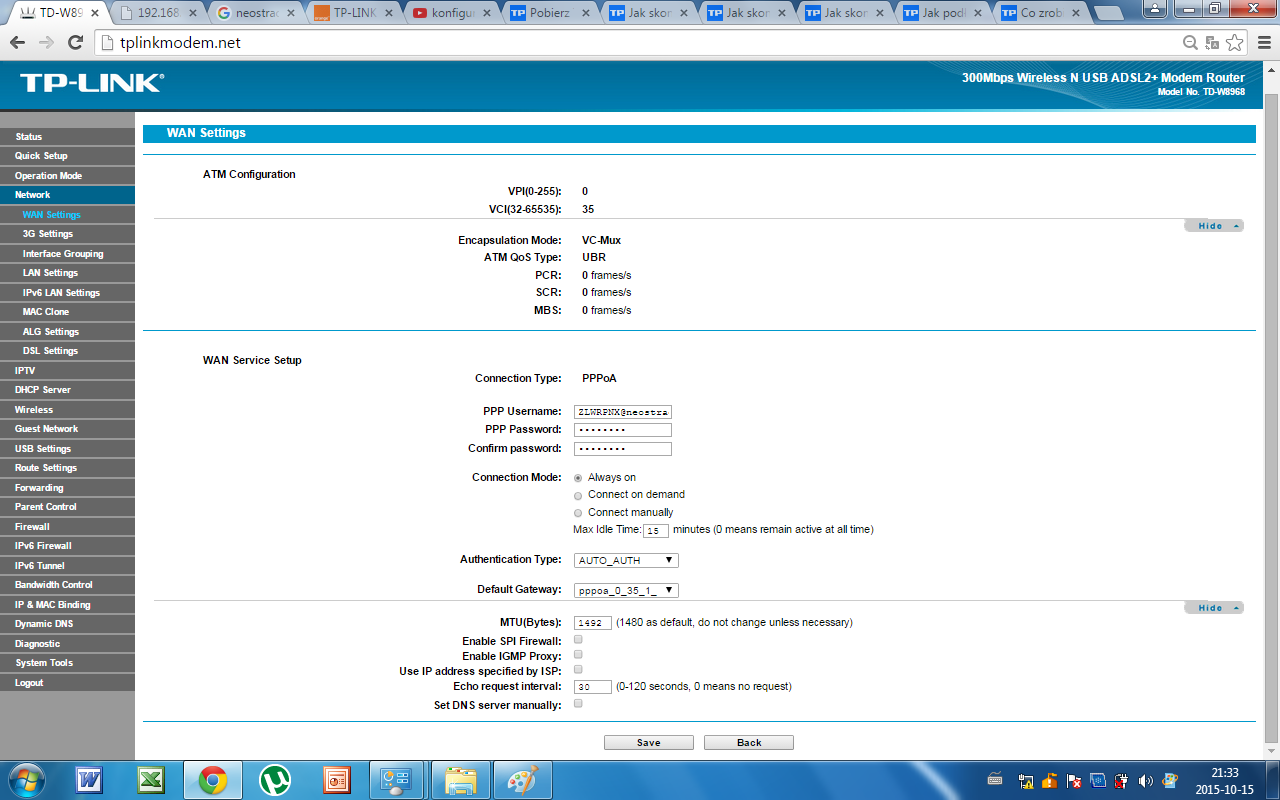
Task: Launch Excel from the taskbar
Action: point(151,779)
